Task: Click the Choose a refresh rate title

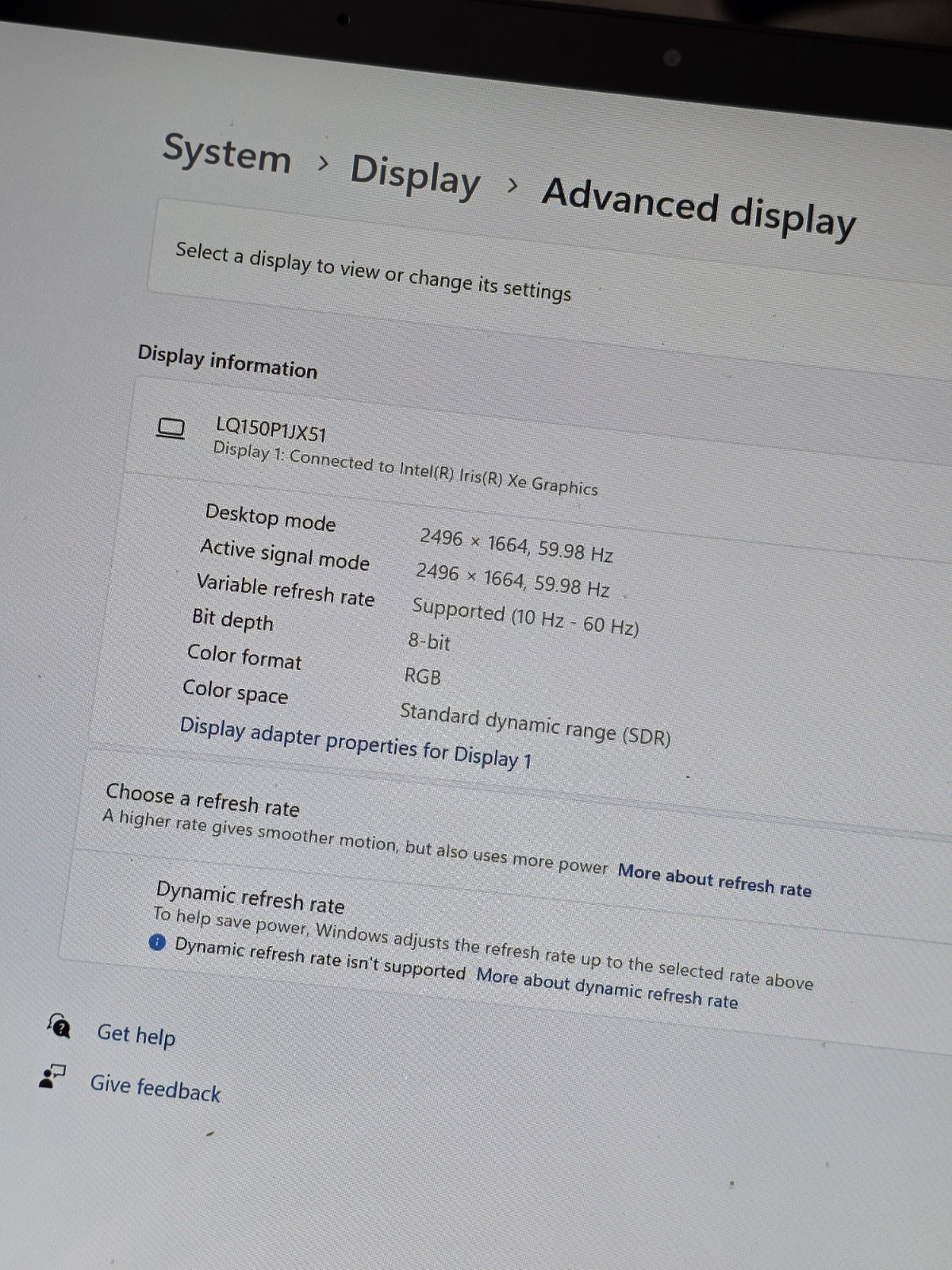Action: pos(202,799)
